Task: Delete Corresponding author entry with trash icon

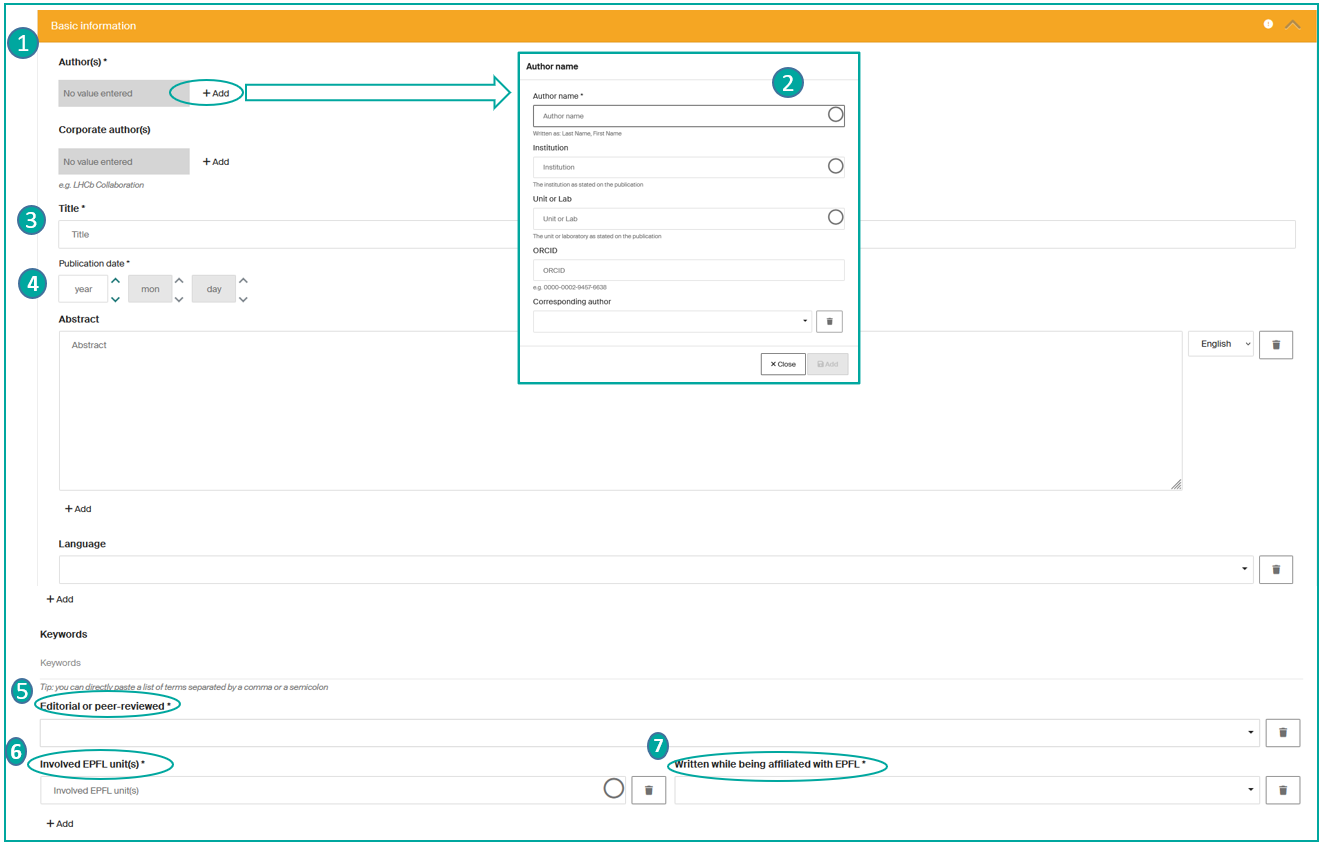Action: [829, 321]
